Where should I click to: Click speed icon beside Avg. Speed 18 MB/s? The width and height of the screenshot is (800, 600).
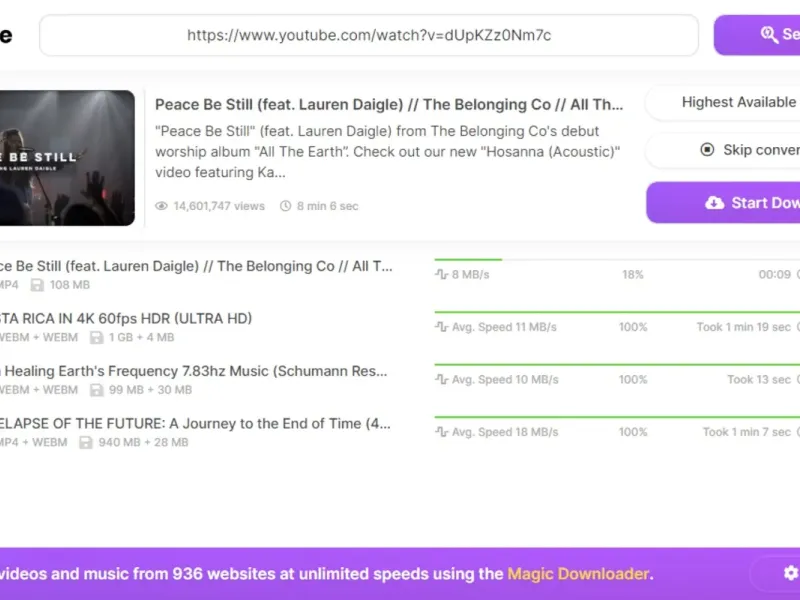coord(441,432)
